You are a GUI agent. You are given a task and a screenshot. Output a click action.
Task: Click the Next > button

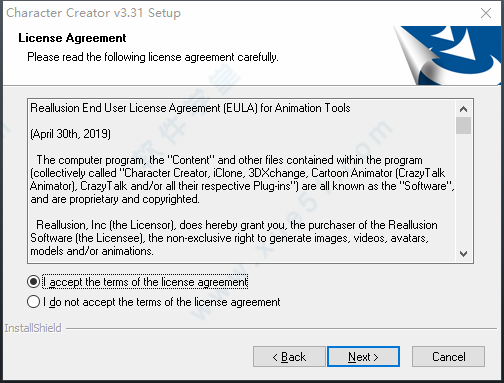tap(363, 356)
